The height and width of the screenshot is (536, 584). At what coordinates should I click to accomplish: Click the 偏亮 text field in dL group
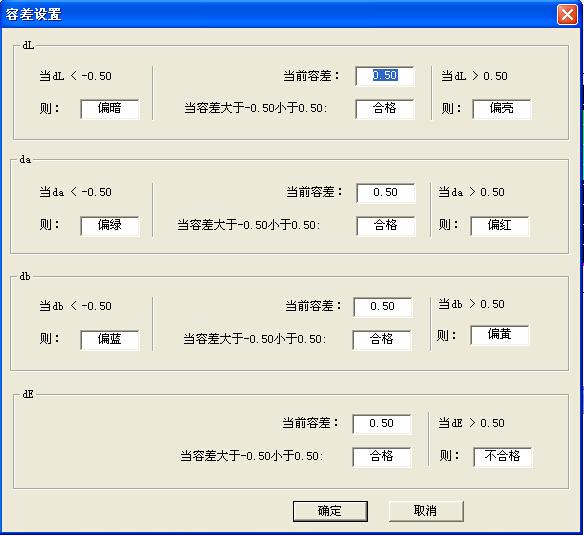tap(502, 109)
